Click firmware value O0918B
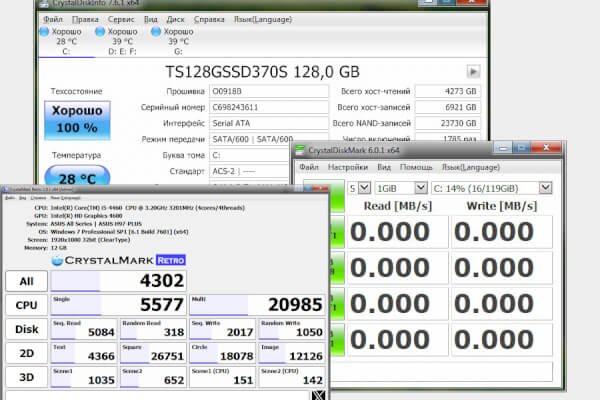600x400 pixels. click(269, 91)
